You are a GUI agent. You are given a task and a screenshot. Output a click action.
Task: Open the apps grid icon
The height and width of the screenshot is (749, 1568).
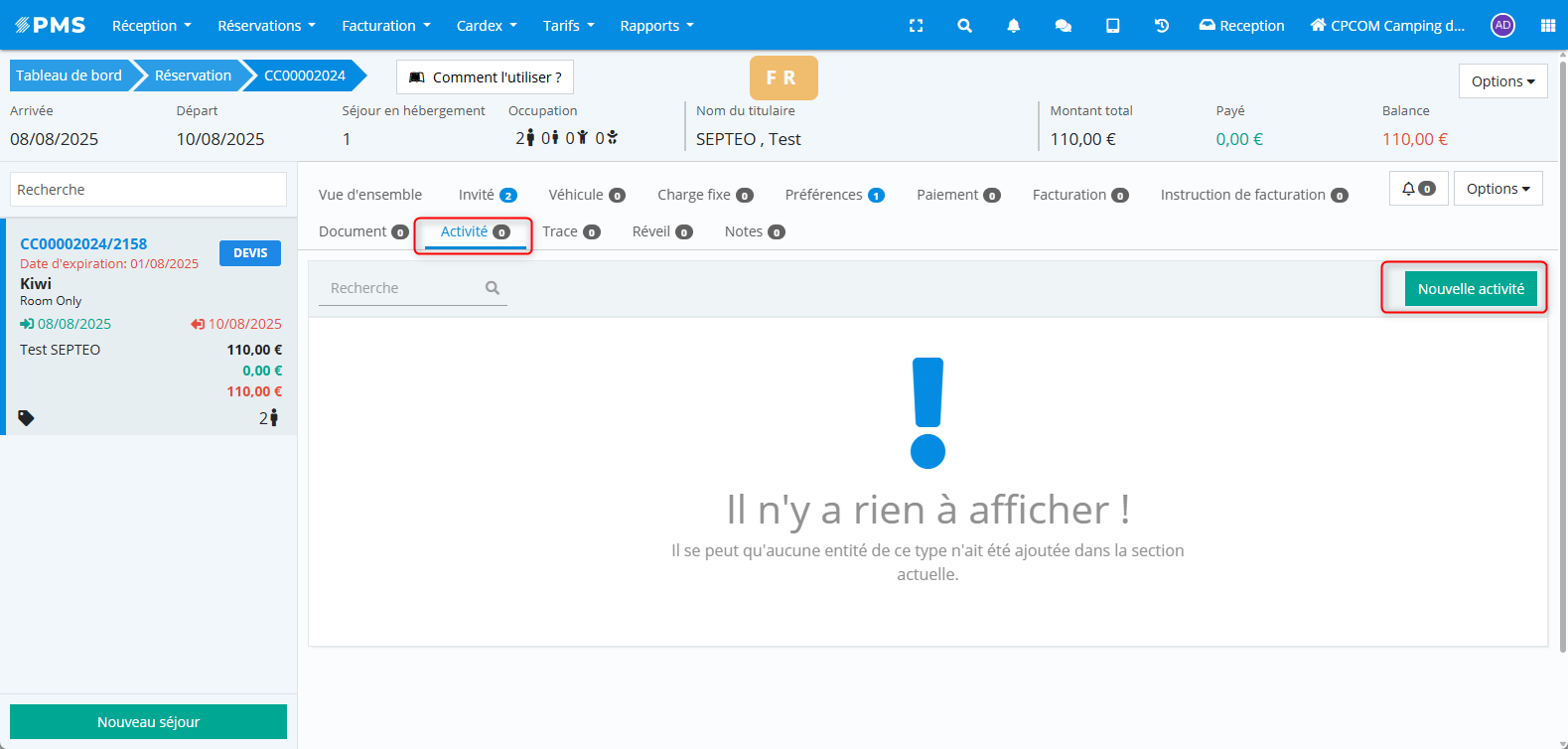click(x=1547, y=26)
